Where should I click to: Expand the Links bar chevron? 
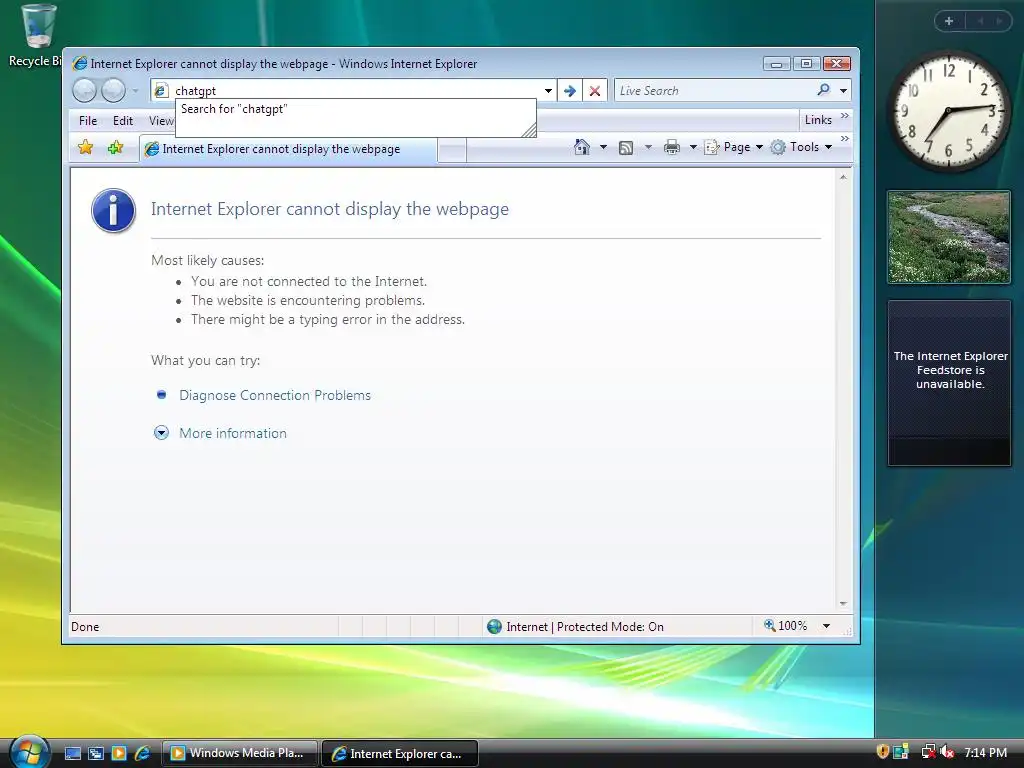point(844,116)
